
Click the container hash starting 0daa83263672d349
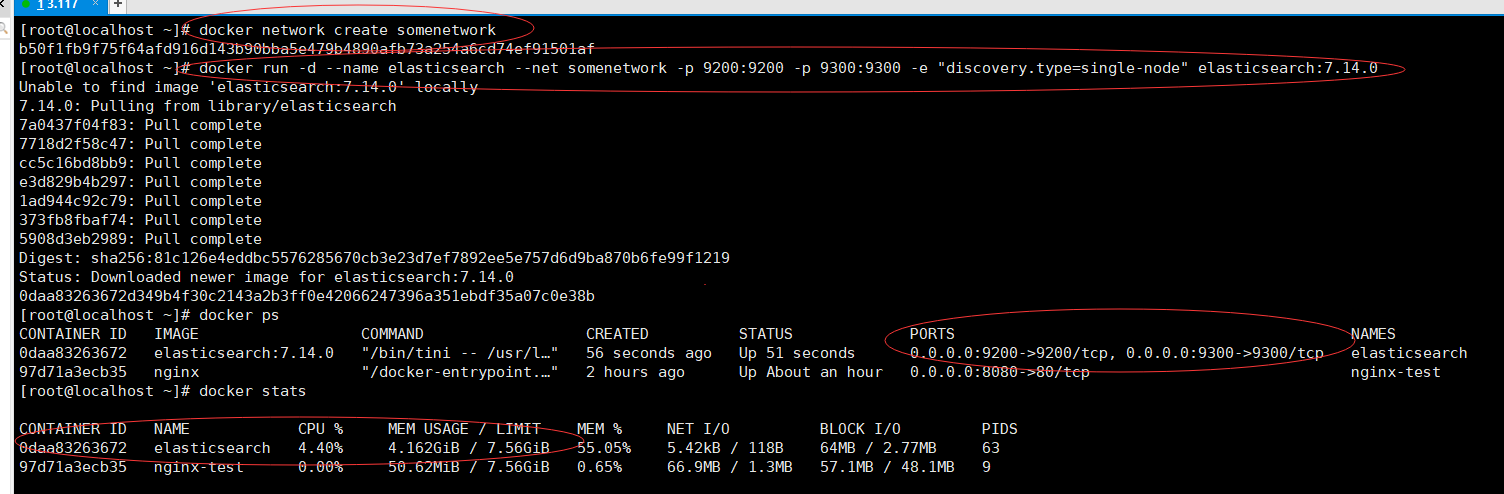click(x=307, y=296)
